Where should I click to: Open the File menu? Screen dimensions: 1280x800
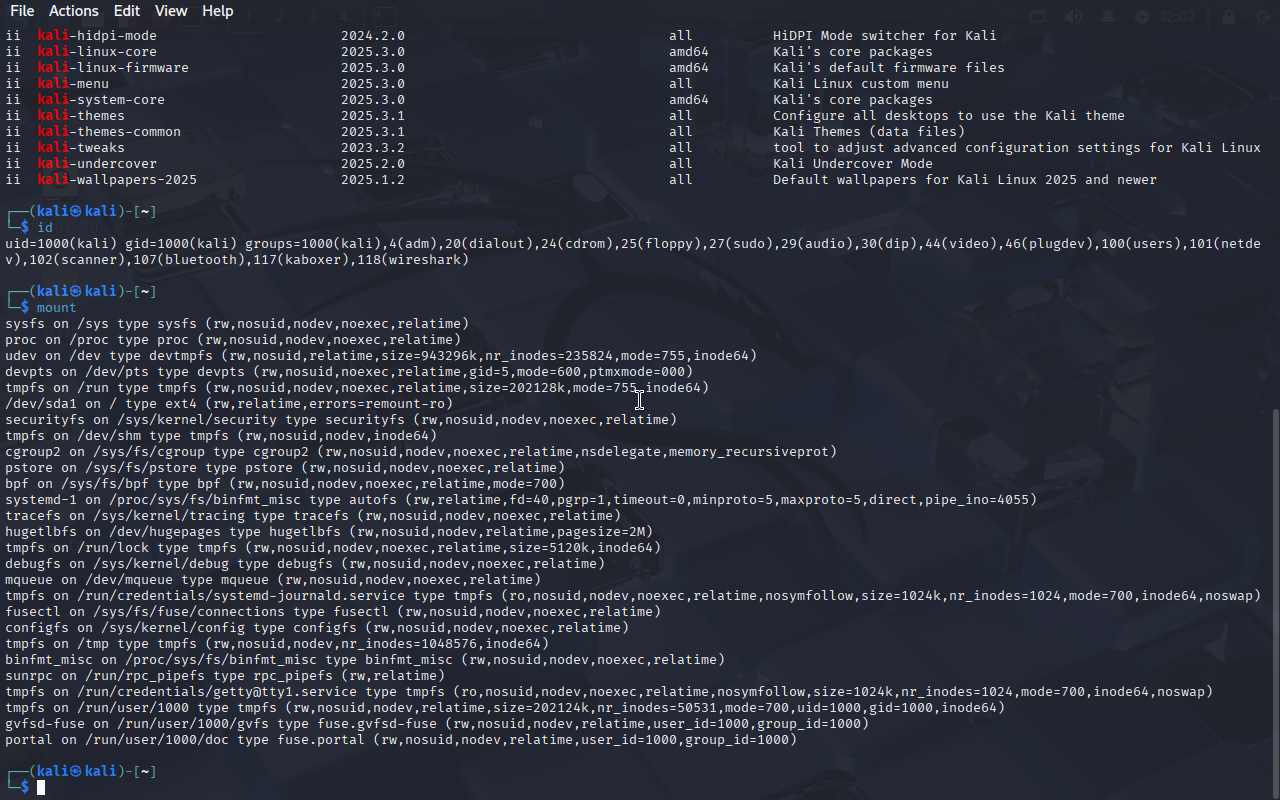coord(22,11)
